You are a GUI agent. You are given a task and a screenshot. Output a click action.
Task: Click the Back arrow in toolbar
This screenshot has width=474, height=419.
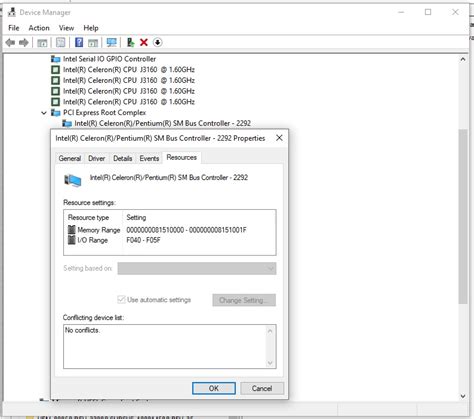(10, 42)
